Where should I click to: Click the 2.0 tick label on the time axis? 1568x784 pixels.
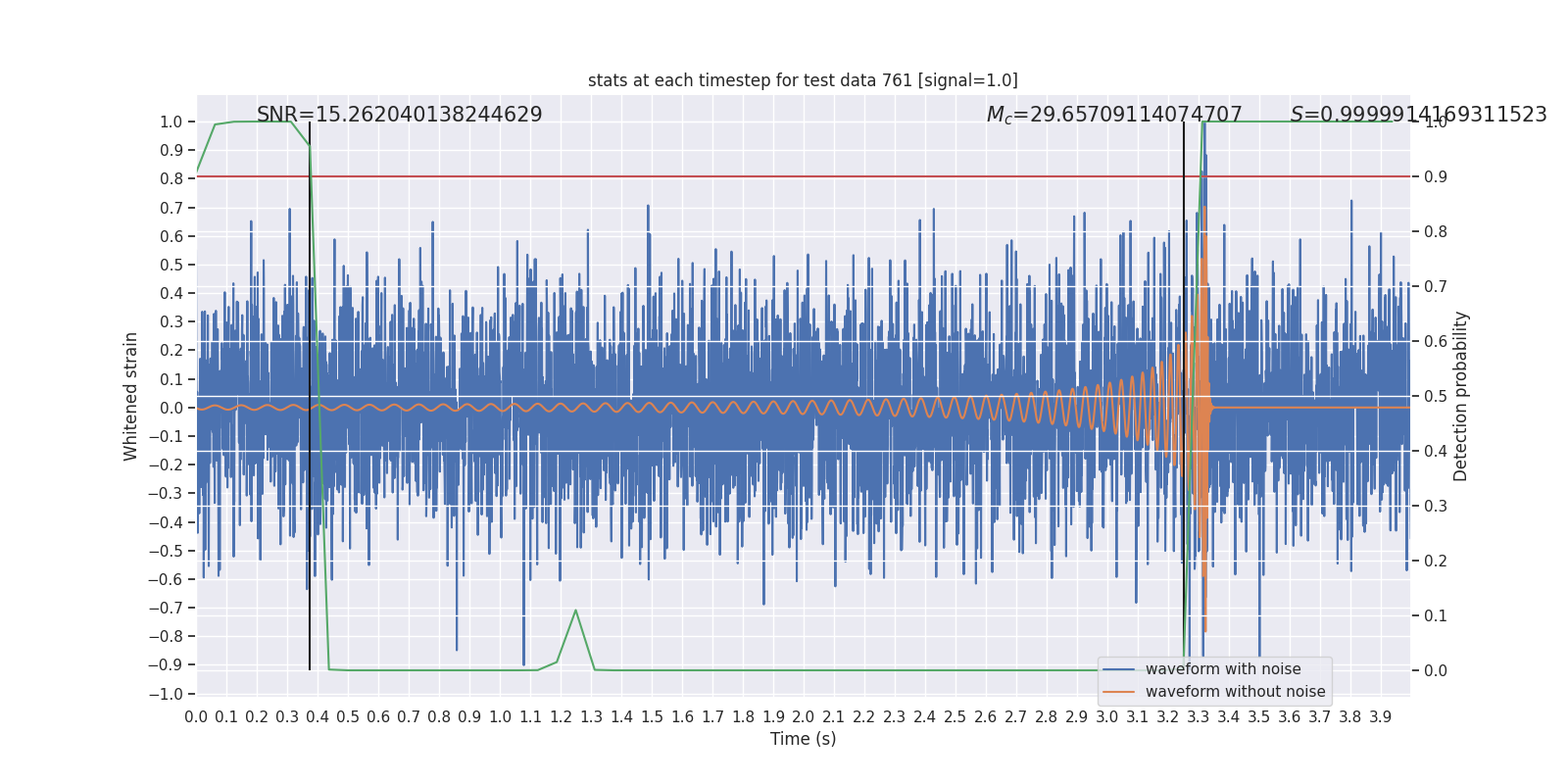point(804,717)
